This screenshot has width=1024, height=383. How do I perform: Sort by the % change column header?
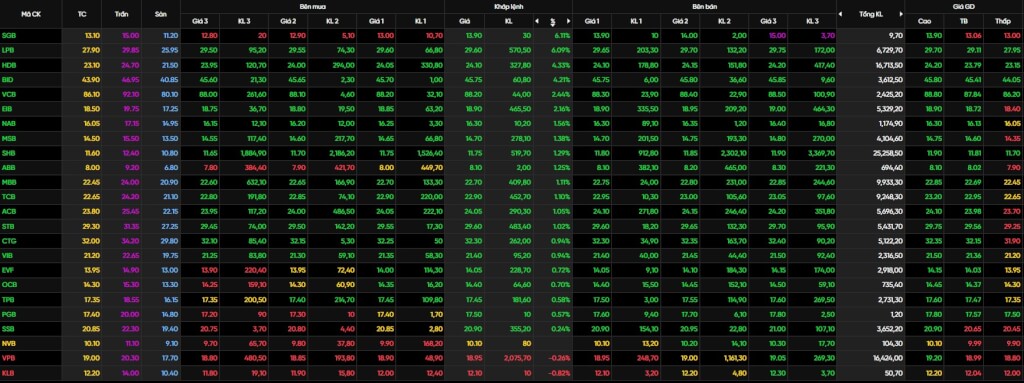(552, 21)
